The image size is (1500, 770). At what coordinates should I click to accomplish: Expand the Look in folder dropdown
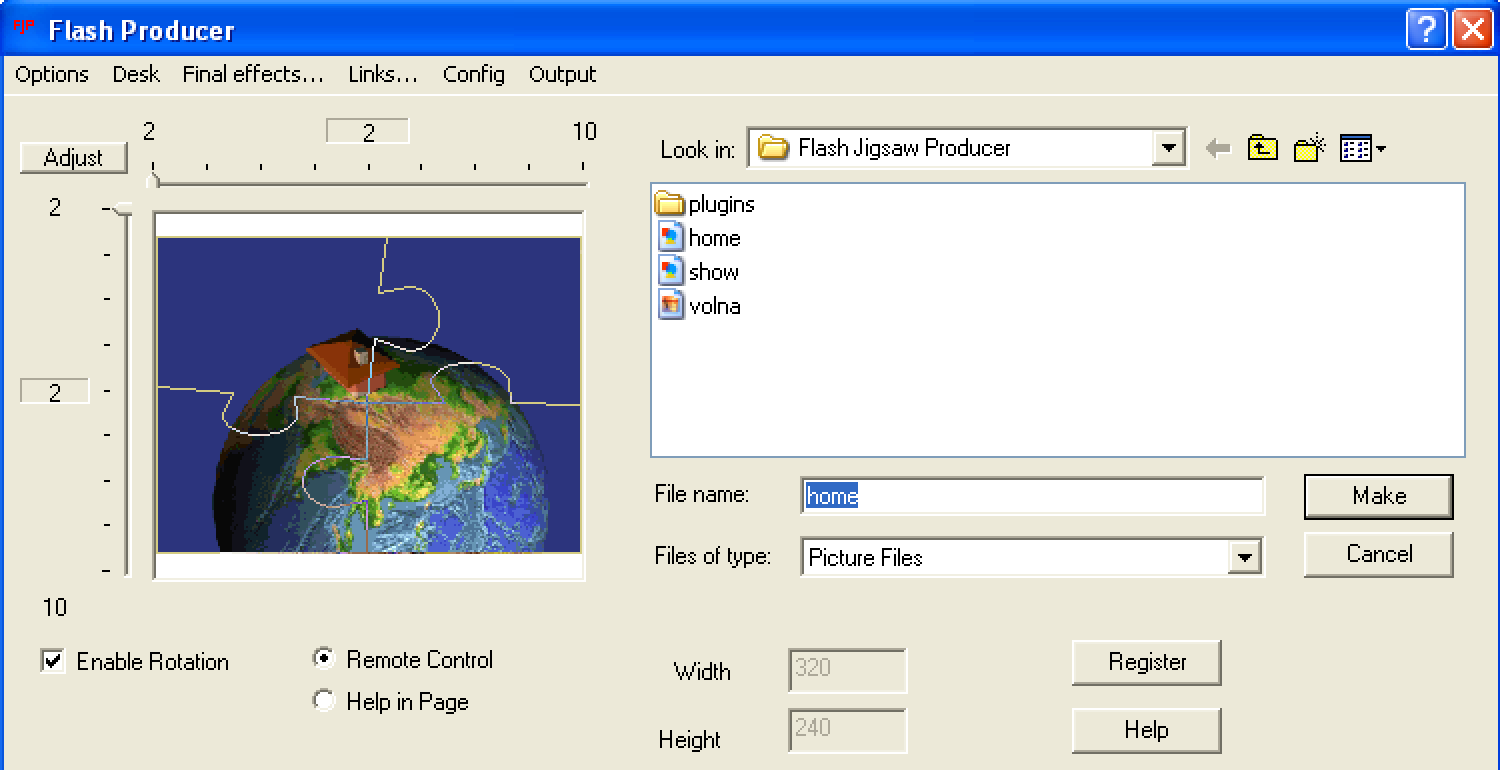pos(1168,149)
